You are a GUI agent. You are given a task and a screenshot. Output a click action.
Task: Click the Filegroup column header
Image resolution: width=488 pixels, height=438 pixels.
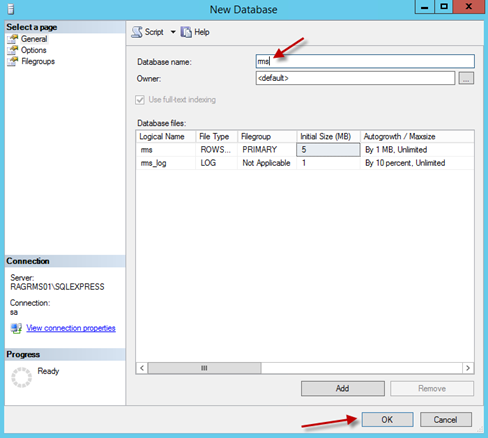pos(267,136)
